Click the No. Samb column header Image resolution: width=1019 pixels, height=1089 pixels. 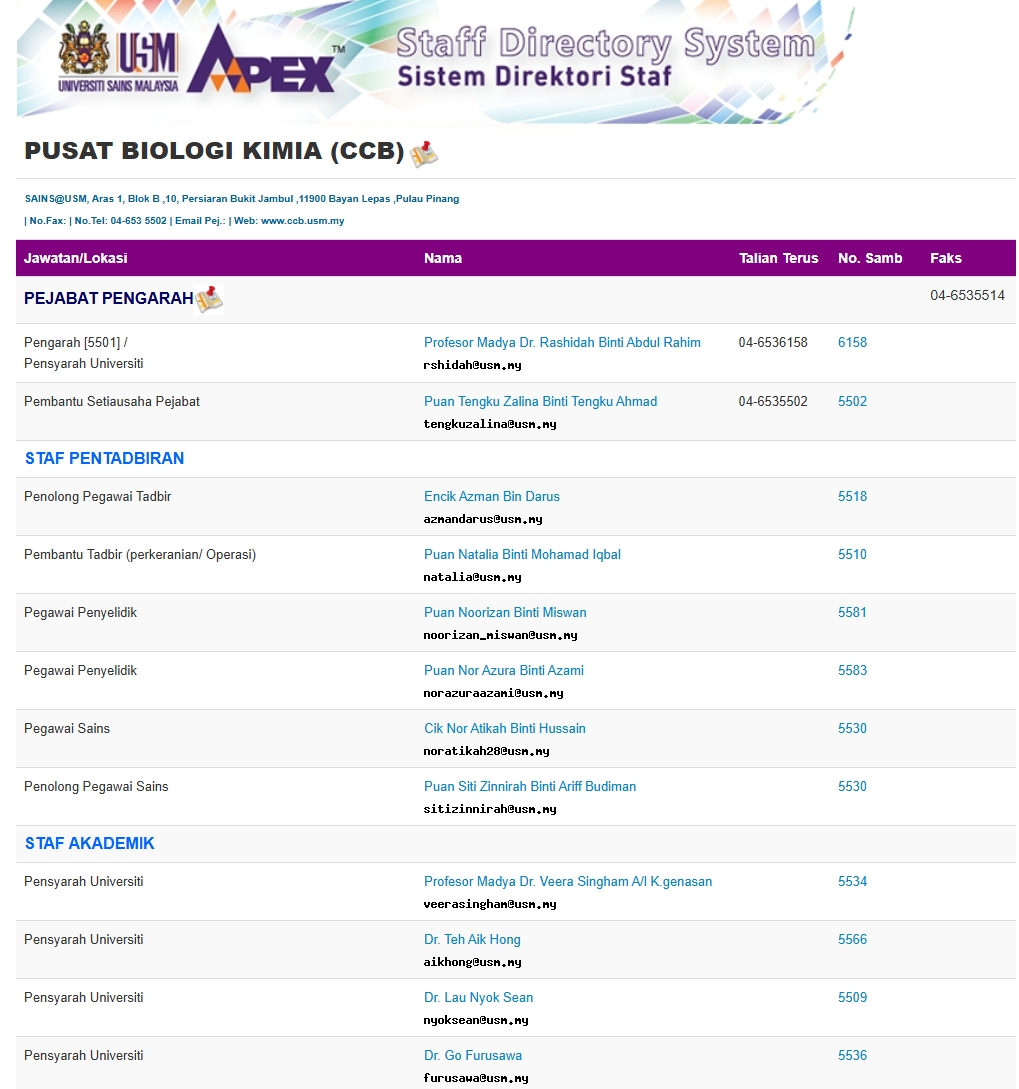point(870,258)
